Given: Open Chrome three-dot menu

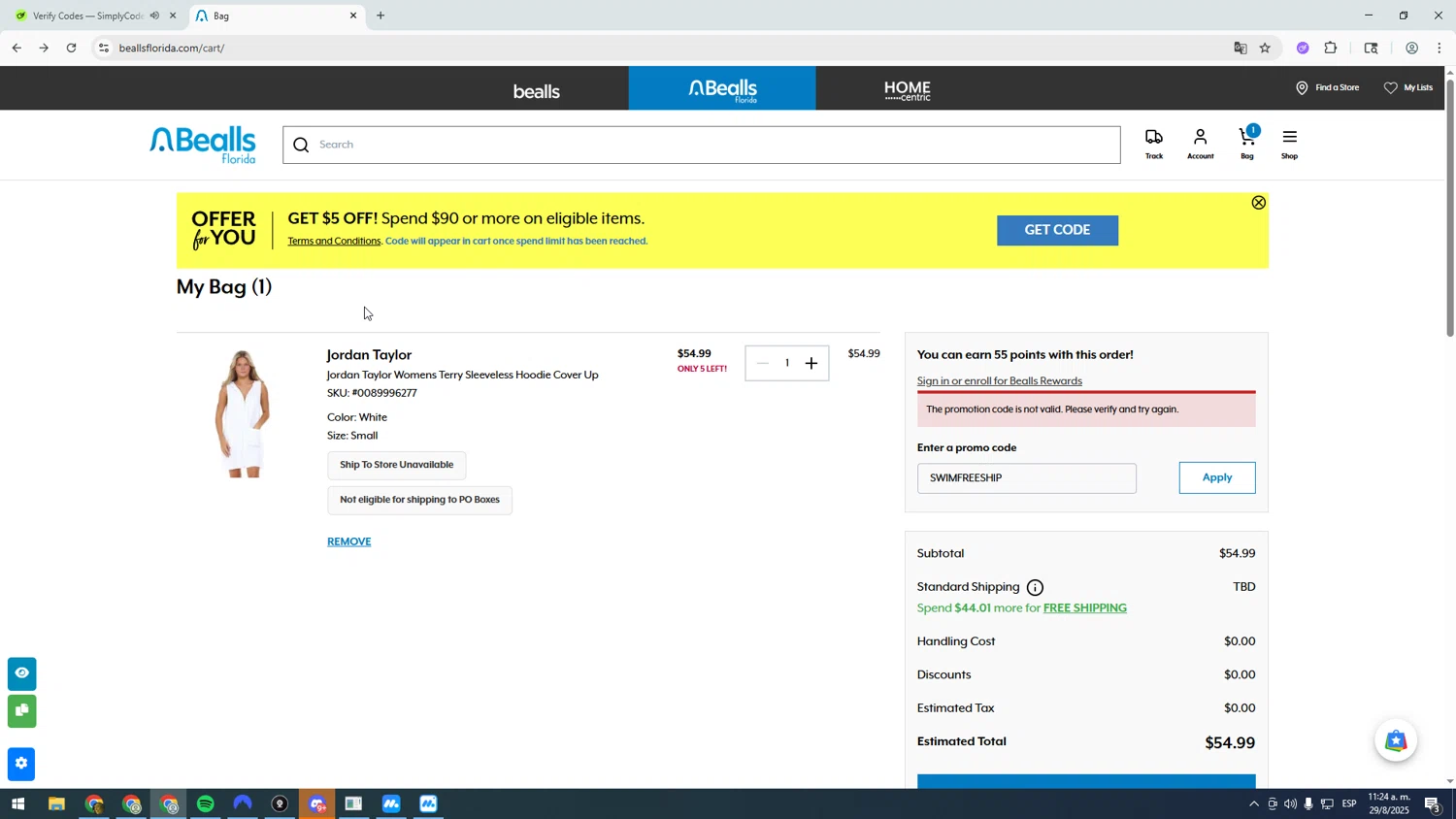Looking at the screenshot, I should click(1439, 48).
